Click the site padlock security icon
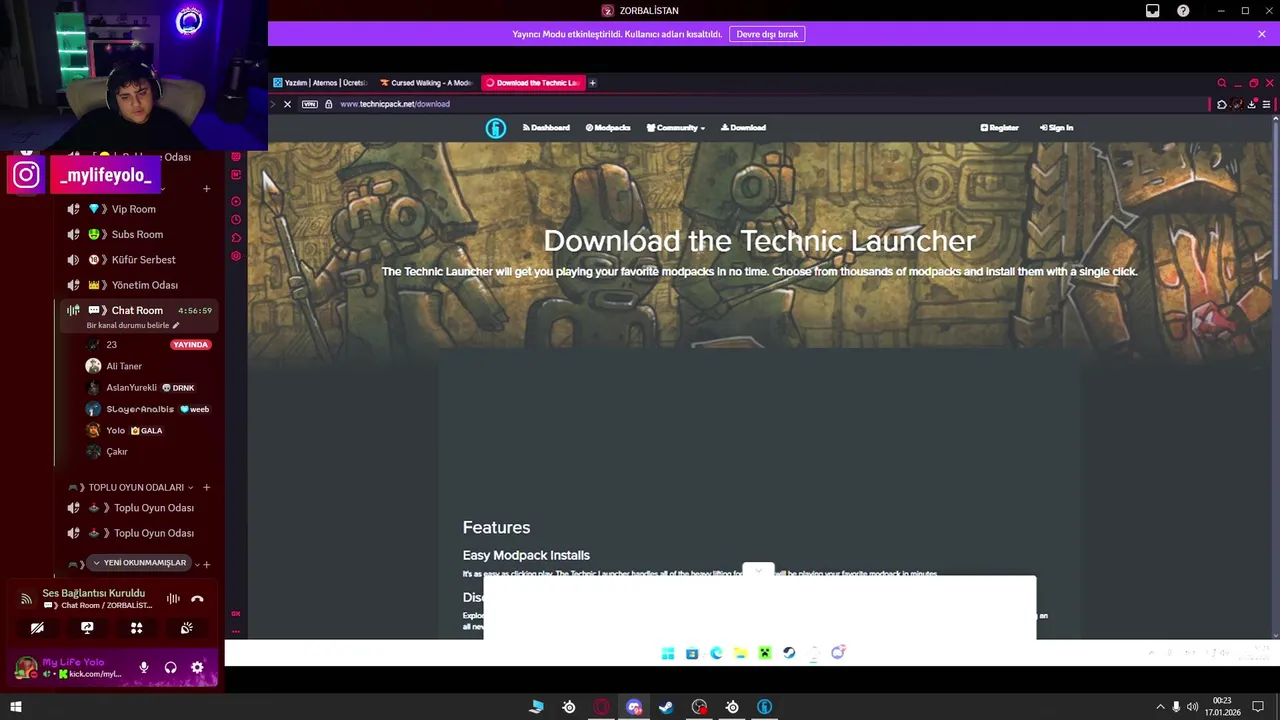The height and width of the screenshot is (720, 1280). click(328, 104)
